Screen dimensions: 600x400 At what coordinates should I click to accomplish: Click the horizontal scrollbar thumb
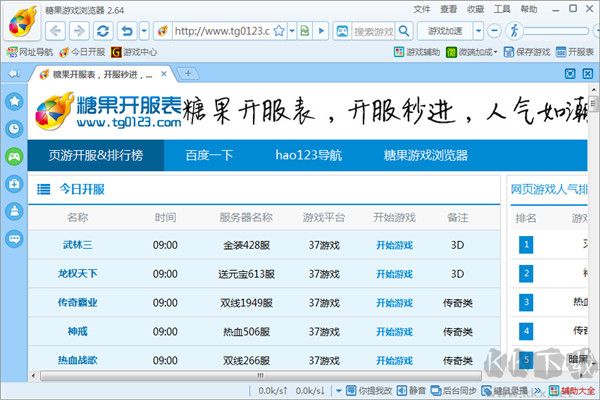[x=261, y=376]
